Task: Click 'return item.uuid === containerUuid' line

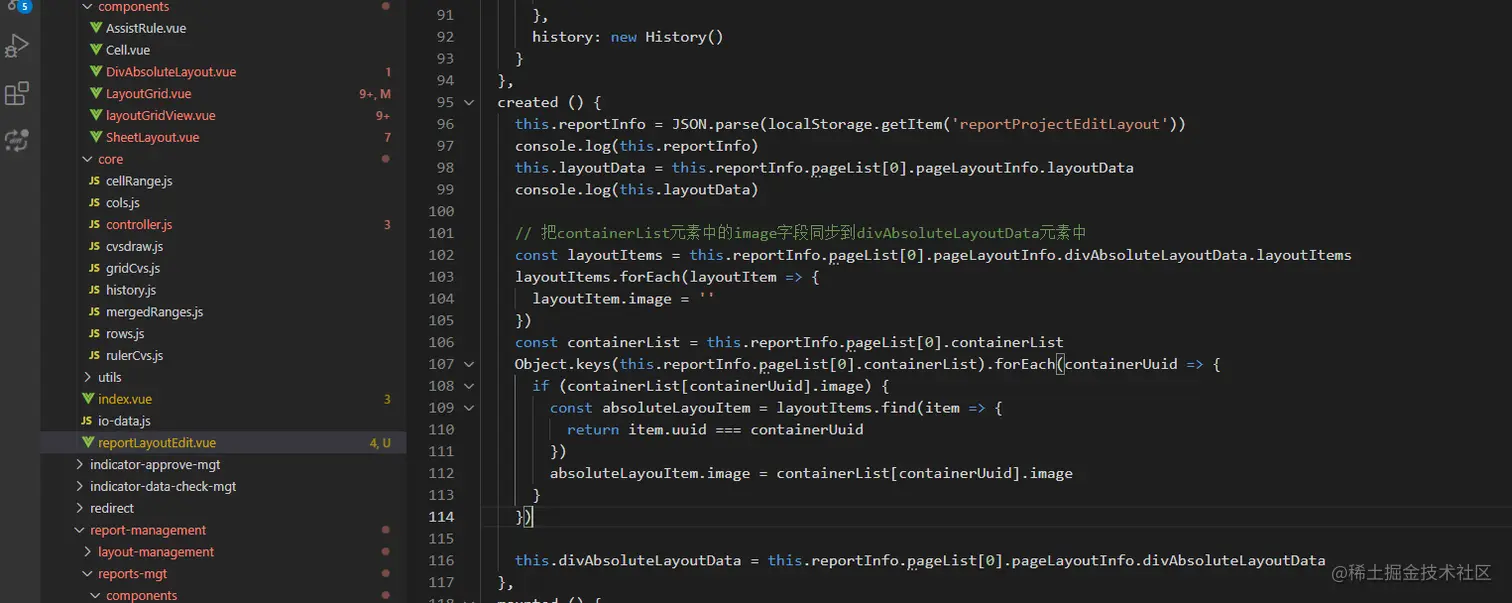Action: point(714,430)
